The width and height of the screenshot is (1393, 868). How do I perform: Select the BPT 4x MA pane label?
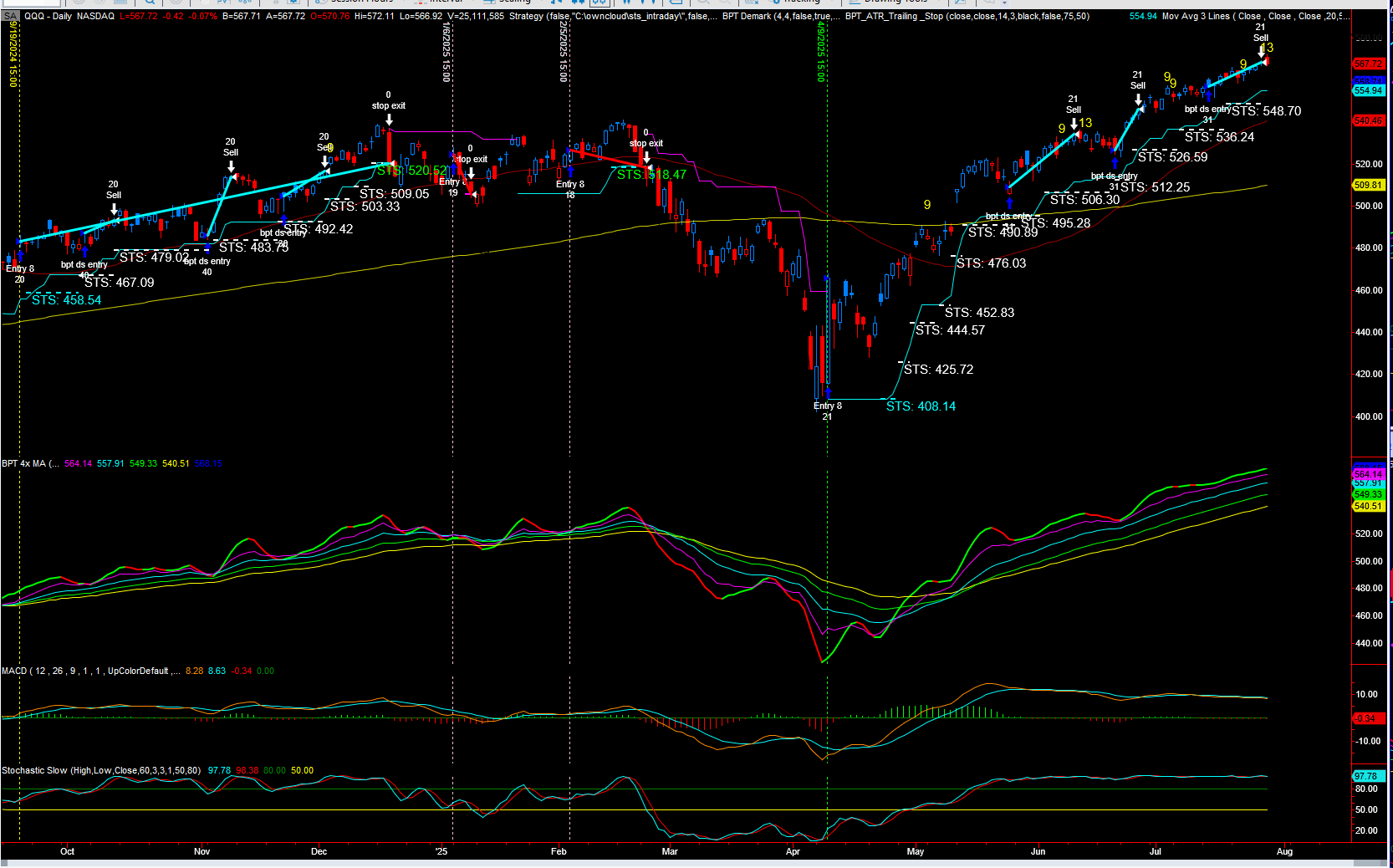coord(24,463)
